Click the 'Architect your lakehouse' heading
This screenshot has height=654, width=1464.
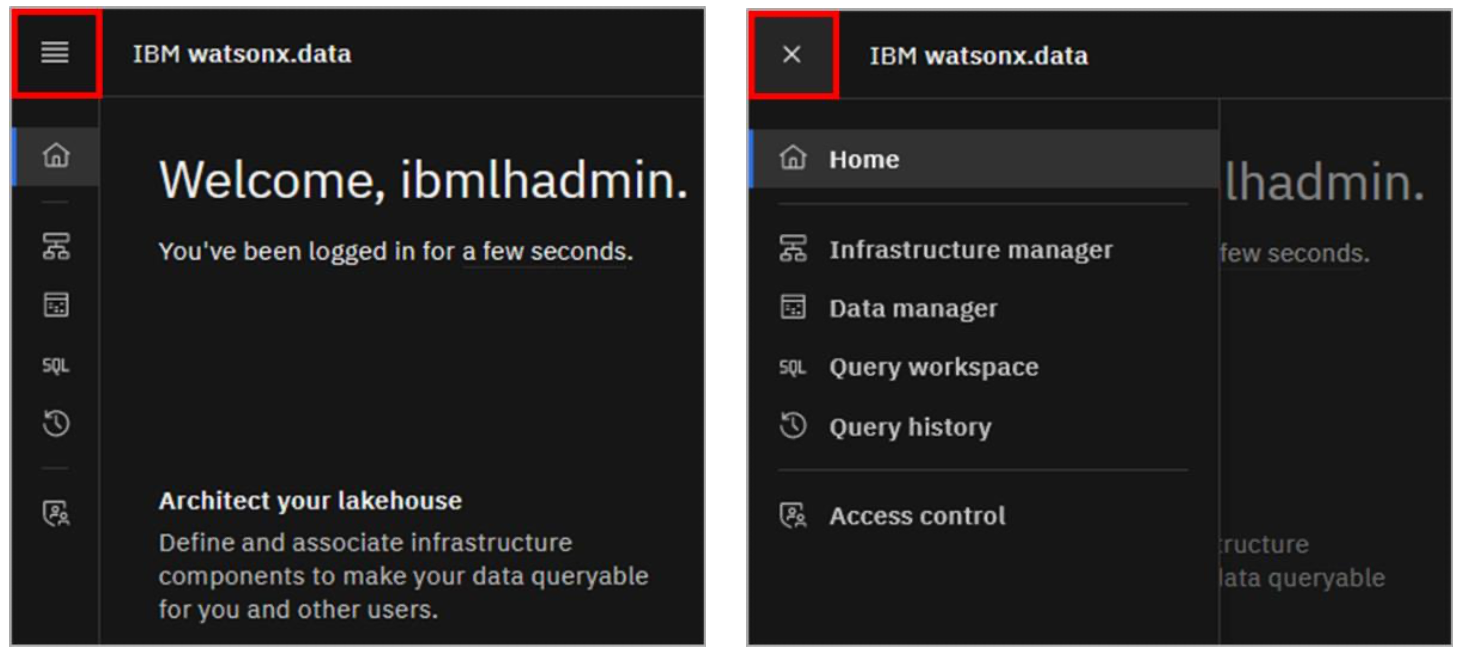(x=310, y=501)
